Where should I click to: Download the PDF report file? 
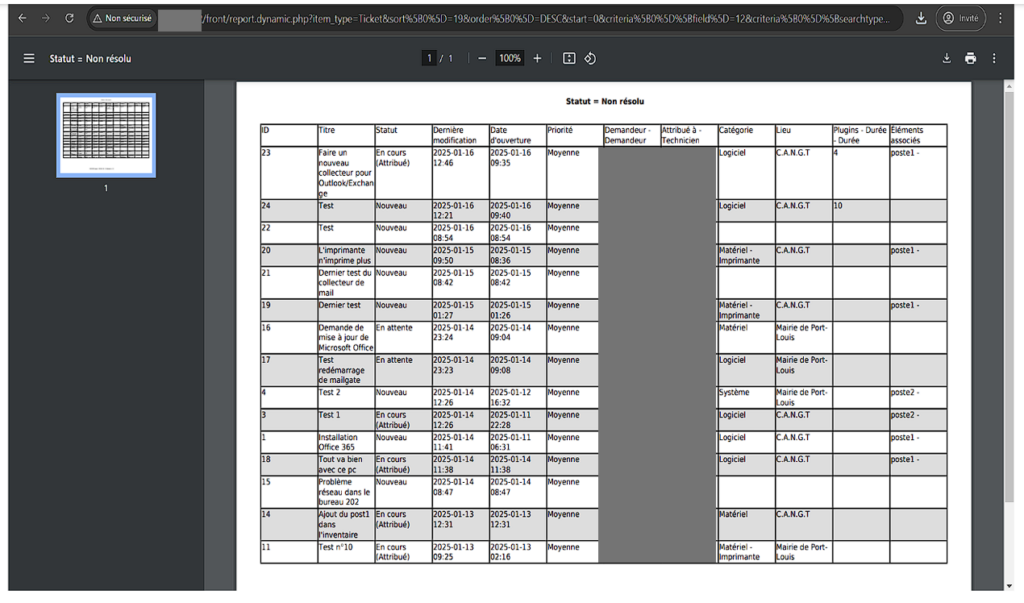click(x=946, y=59)
